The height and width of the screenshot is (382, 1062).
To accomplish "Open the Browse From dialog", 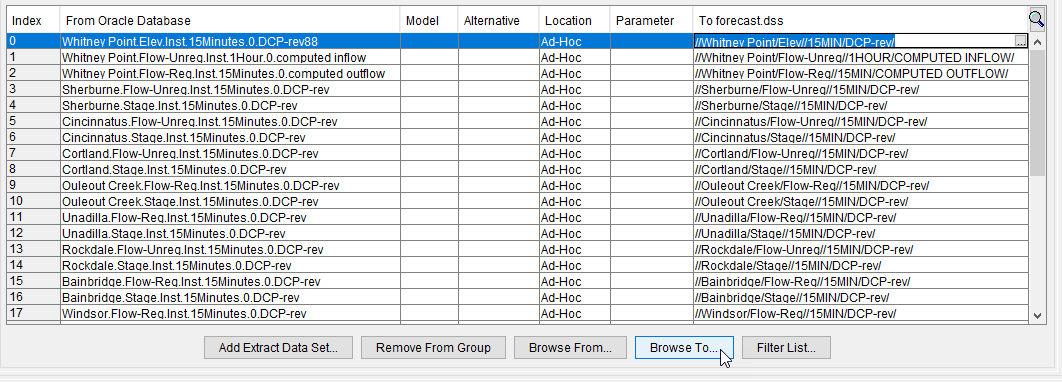I will pyautogui.click(x=570, y=348).
